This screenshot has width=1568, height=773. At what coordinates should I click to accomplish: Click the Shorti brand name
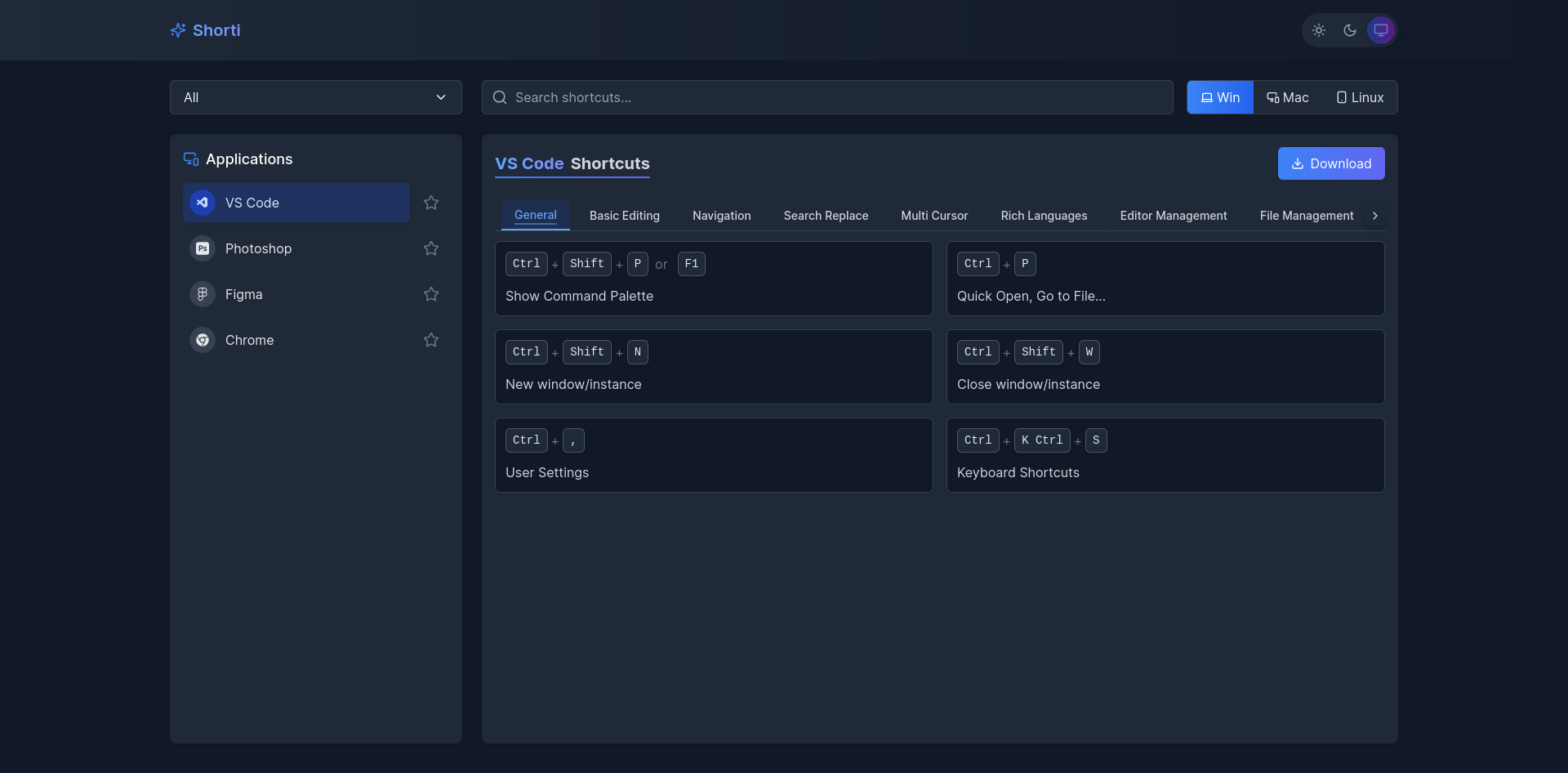216,30
